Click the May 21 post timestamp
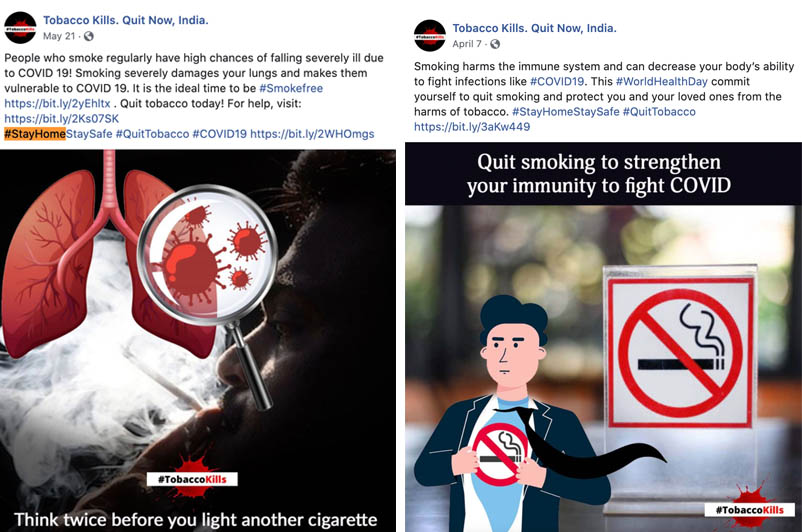 [59, 36]
